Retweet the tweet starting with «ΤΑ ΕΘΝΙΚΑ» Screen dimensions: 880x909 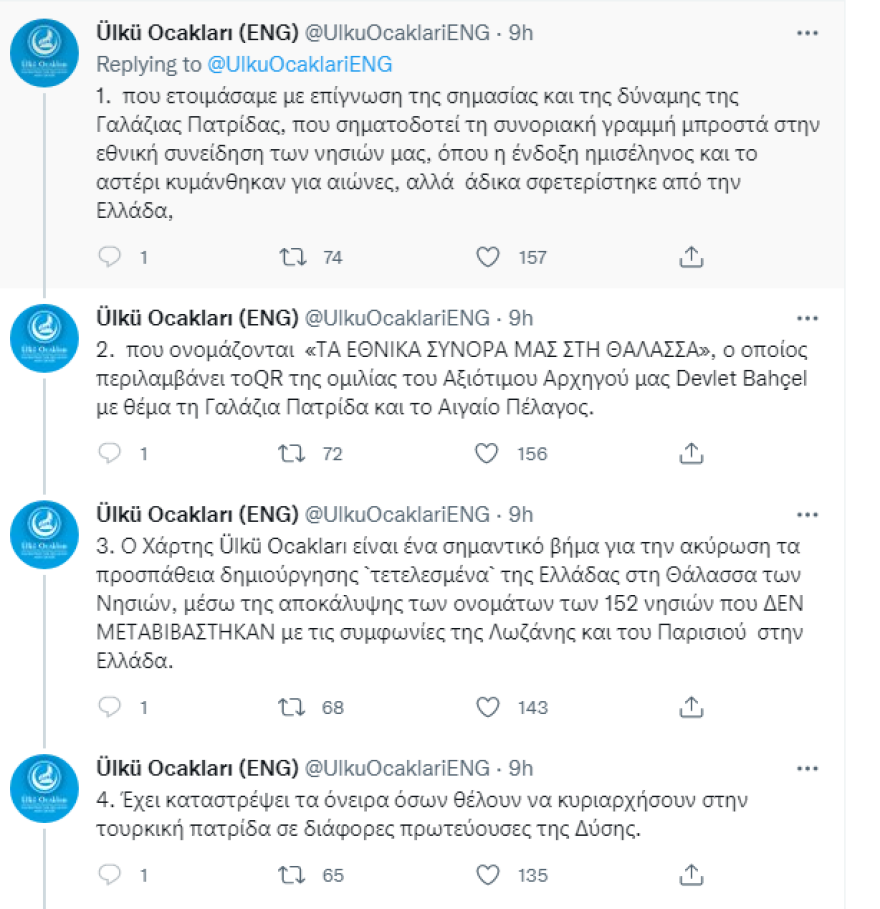(x=291, y=453)
